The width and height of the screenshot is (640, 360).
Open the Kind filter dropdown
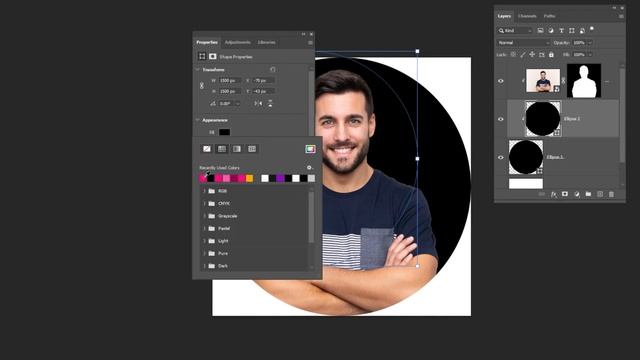click(515, 31)
